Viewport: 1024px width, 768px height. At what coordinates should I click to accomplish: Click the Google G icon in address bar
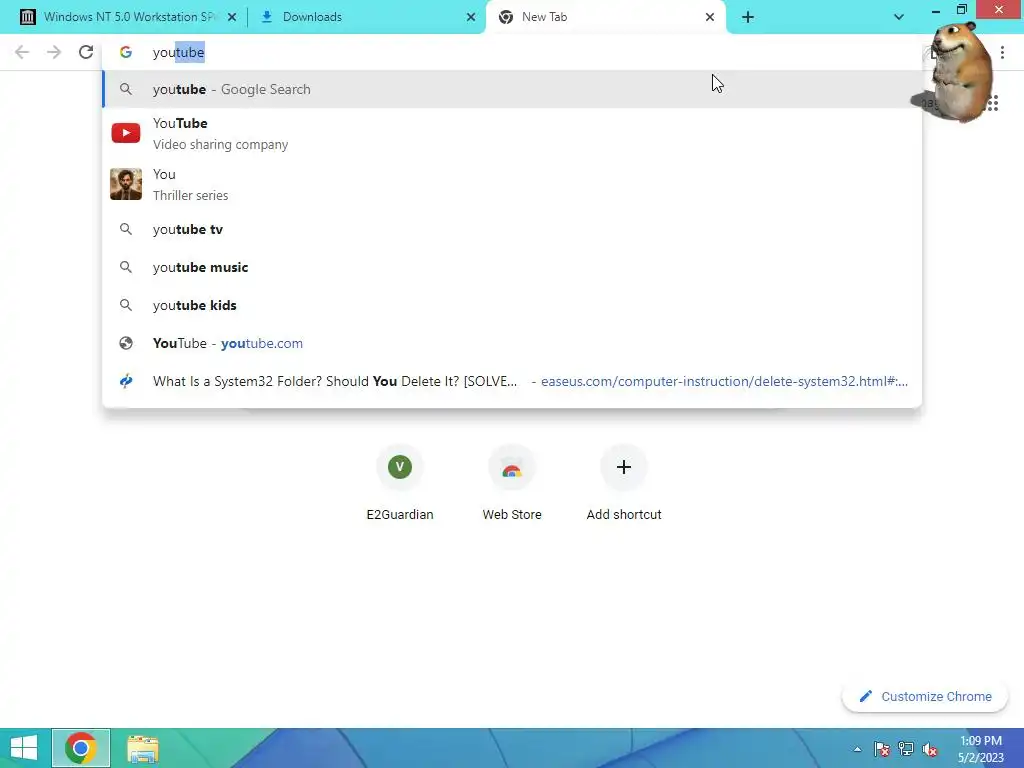tap(125, 52)
